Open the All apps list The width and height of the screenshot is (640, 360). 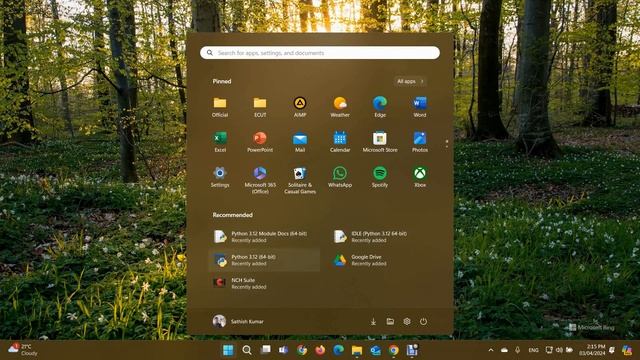click(410, 81)
